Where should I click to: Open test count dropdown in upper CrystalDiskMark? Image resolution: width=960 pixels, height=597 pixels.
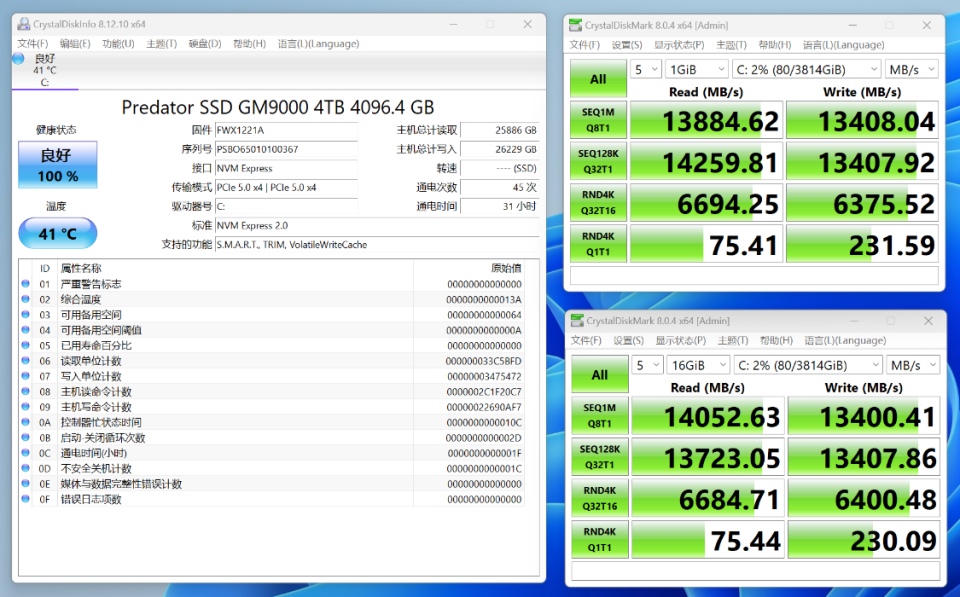646,69
